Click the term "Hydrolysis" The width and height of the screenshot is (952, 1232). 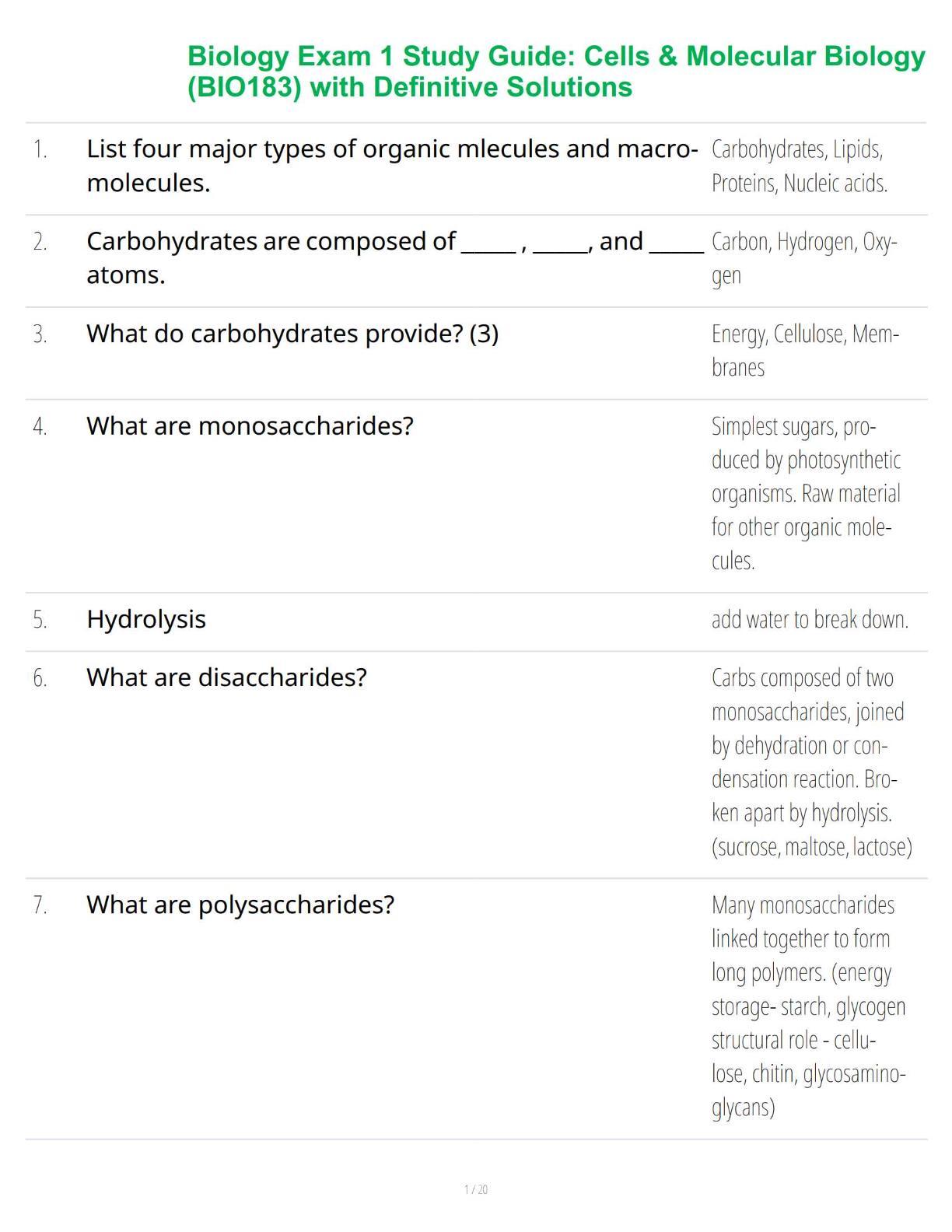coord(146,619)
